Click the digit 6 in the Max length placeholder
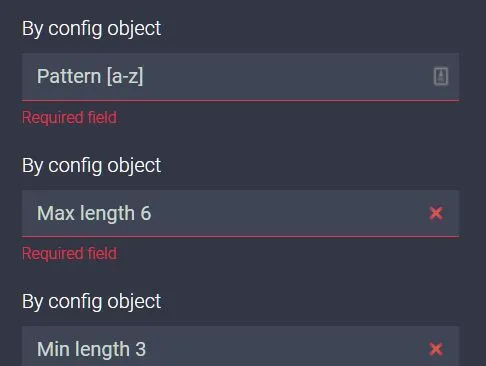 coord(146,213)
